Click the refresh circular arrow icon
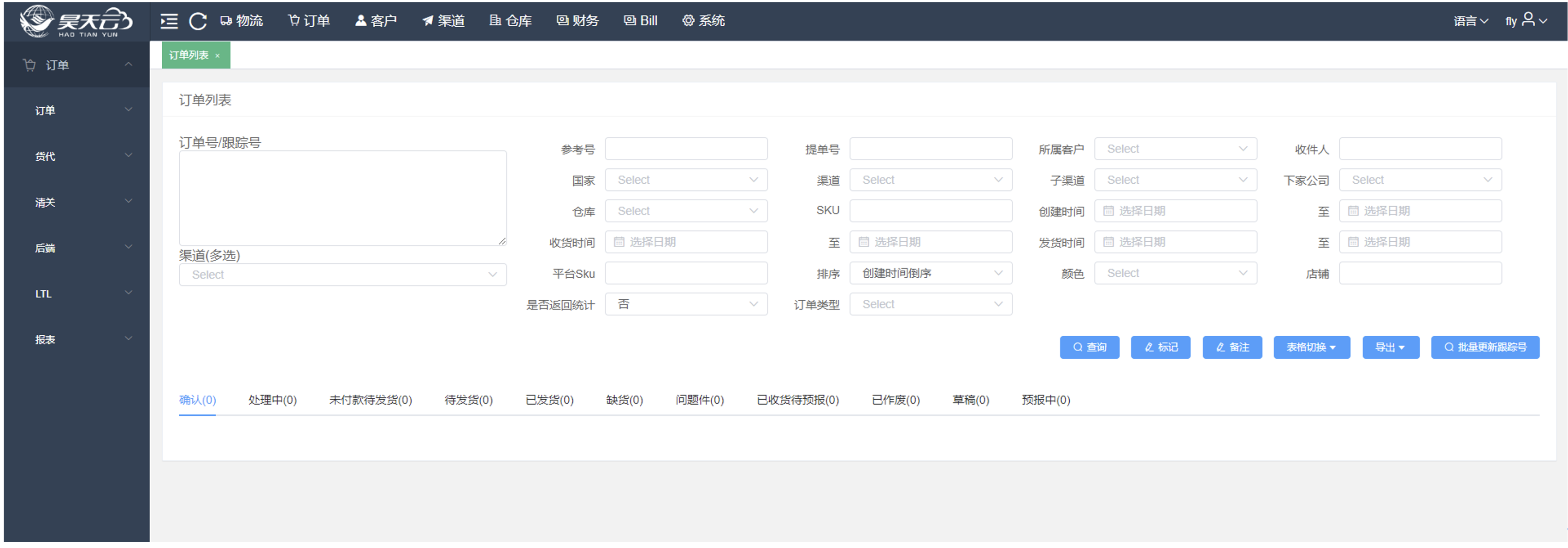The height and width of the screenshot is (548, 1568). tap(198, 21)
